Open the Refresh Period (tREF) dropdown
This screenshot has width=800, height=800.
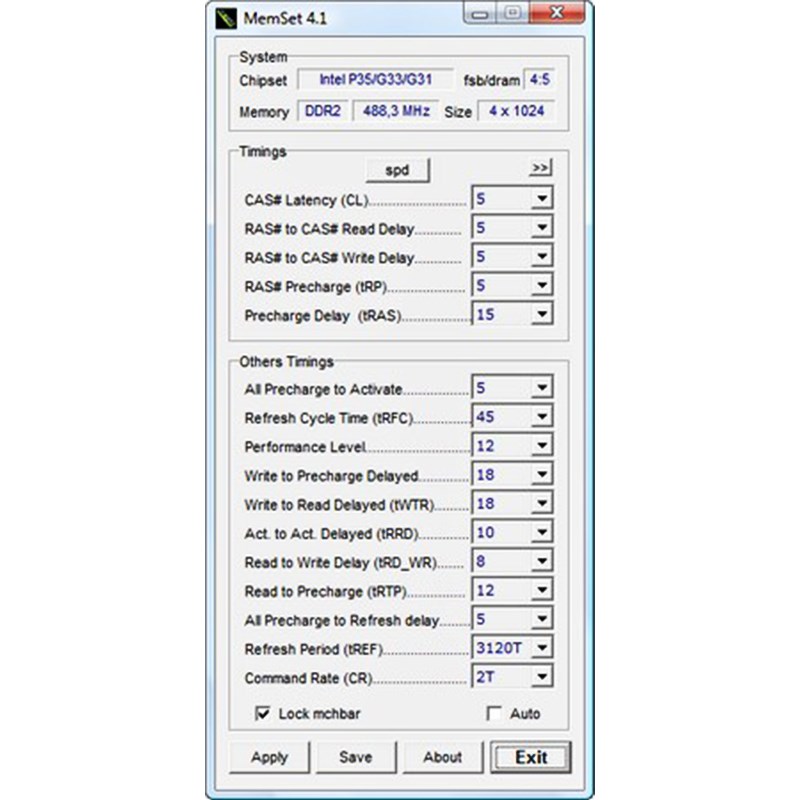click(541, 647)
